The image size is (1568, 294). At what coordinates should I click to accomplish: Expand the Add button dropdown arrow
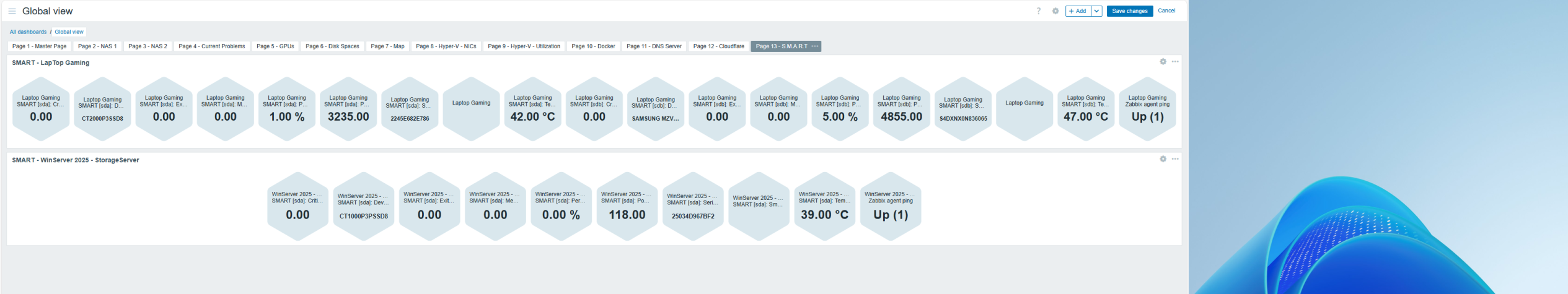1096,11
